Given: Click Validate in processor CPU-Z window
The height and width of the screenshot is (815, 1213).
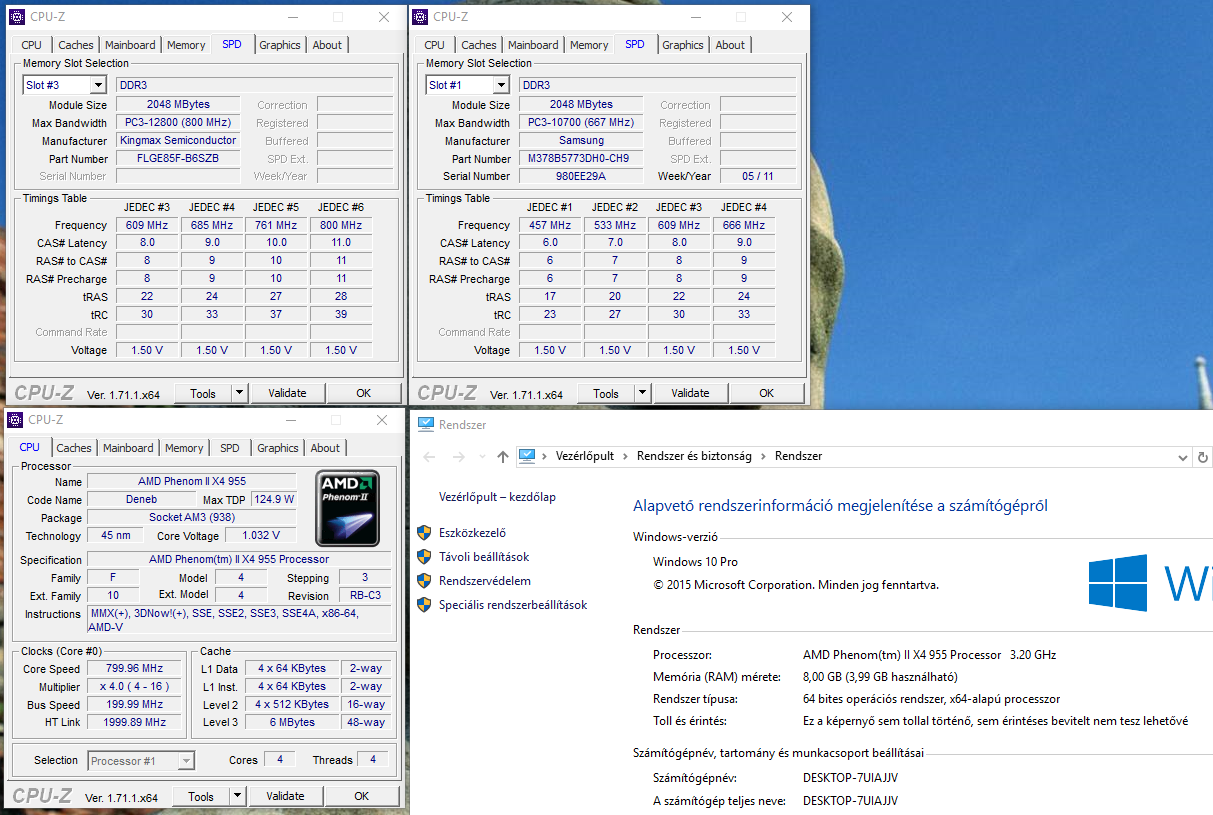Looking at the screenshot, I should coord(286,797).
